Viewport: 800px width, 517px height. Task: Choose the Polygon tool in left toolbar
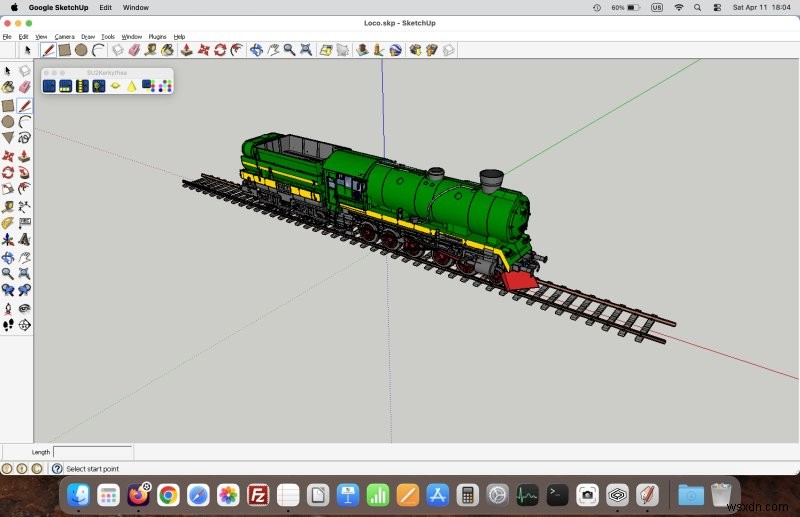pos(8,138)
